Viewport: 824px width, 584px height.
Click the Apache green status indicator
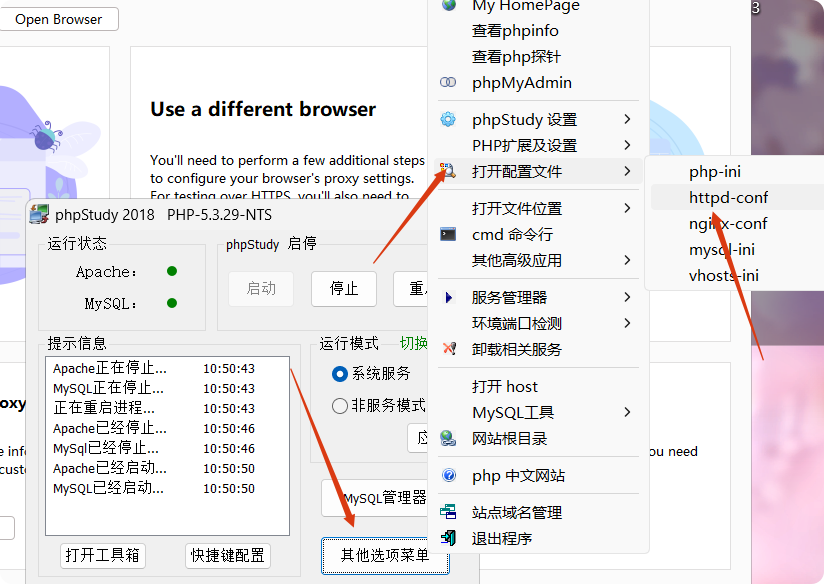(172, 271)
